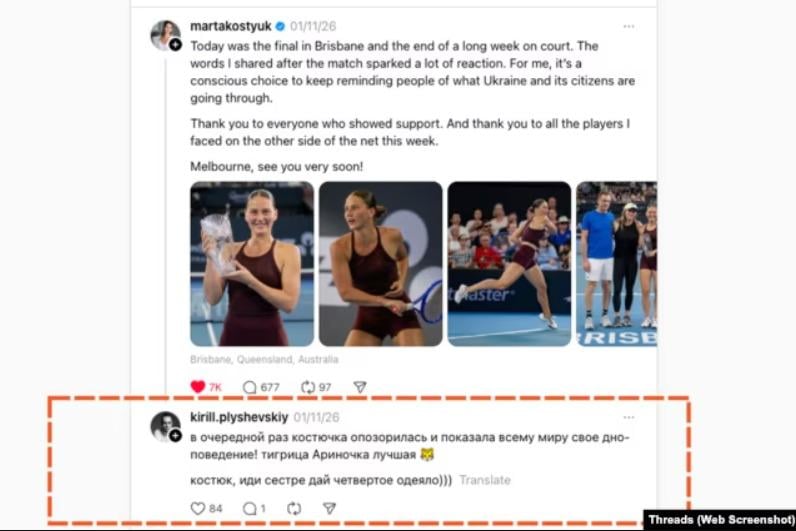Open the backhand swing photo
This screenshot has width=796, height=531.
coord(381,264)
